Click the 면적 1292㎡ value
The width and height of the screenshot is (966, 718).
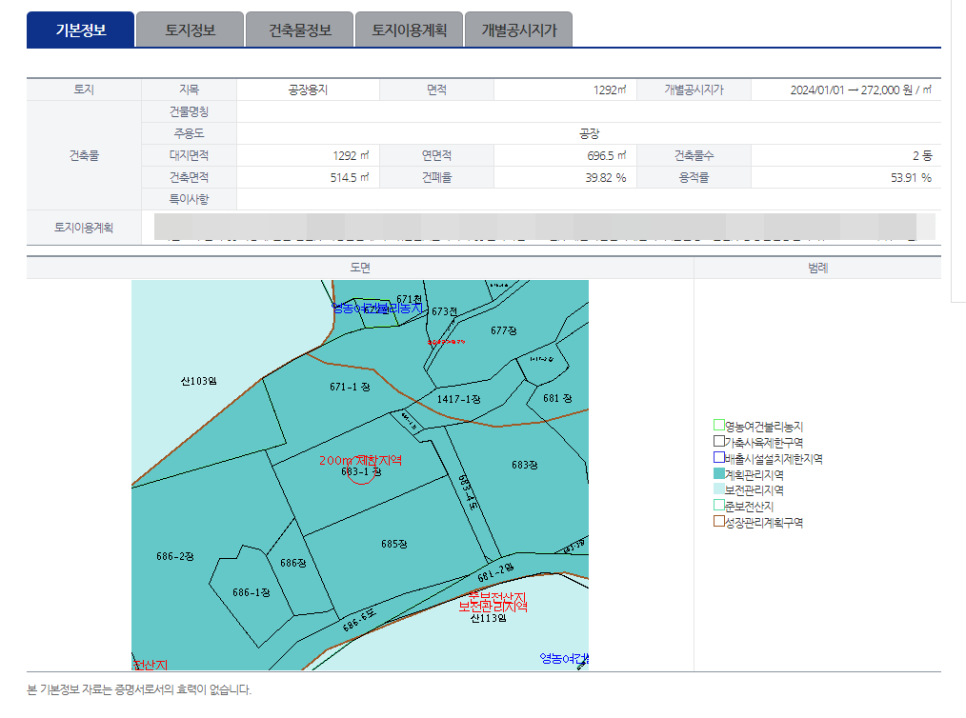coord(609,90)
